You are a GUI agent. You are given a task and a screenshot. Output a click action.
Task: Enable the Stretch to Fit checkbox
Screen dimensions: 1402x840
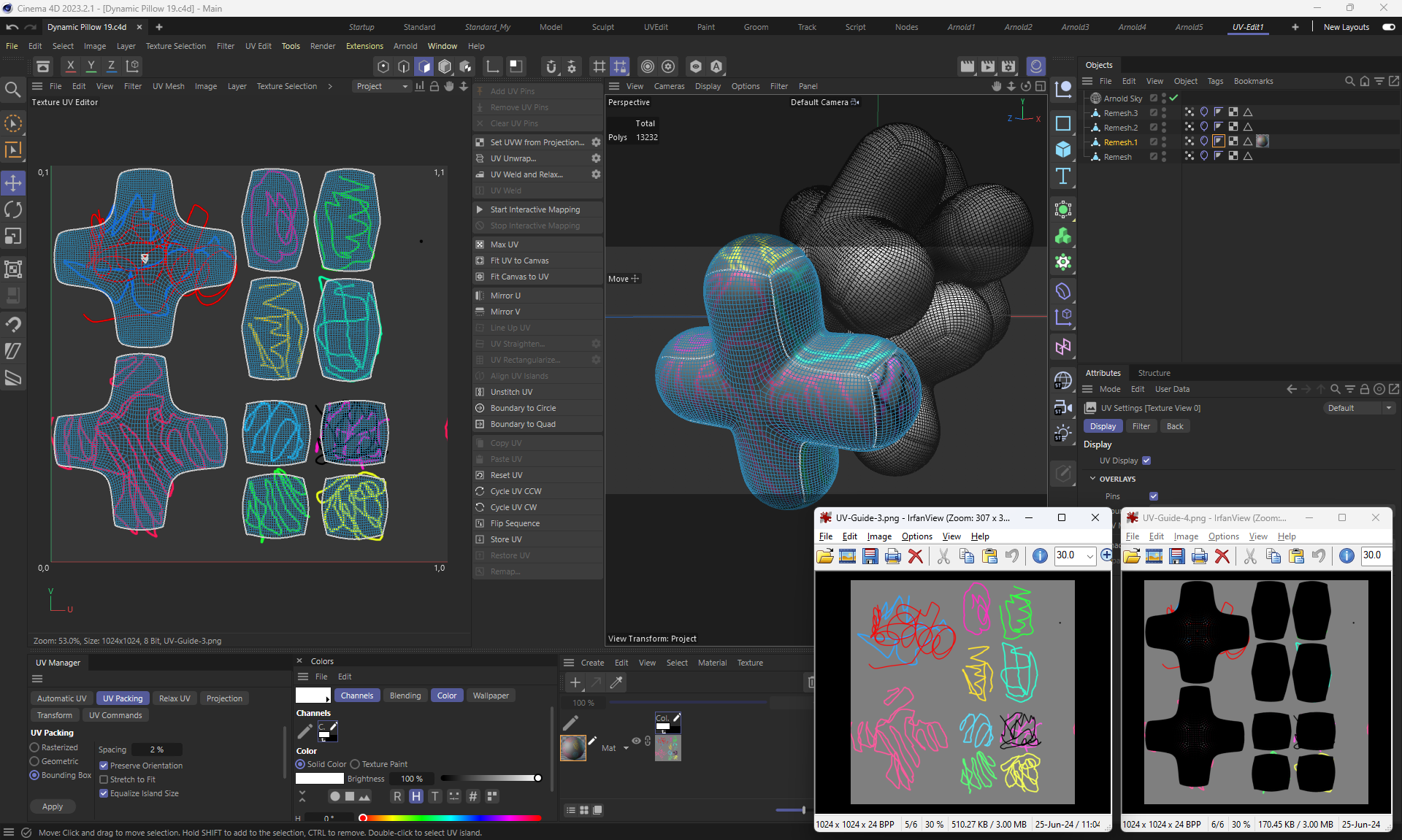(104, 779)
